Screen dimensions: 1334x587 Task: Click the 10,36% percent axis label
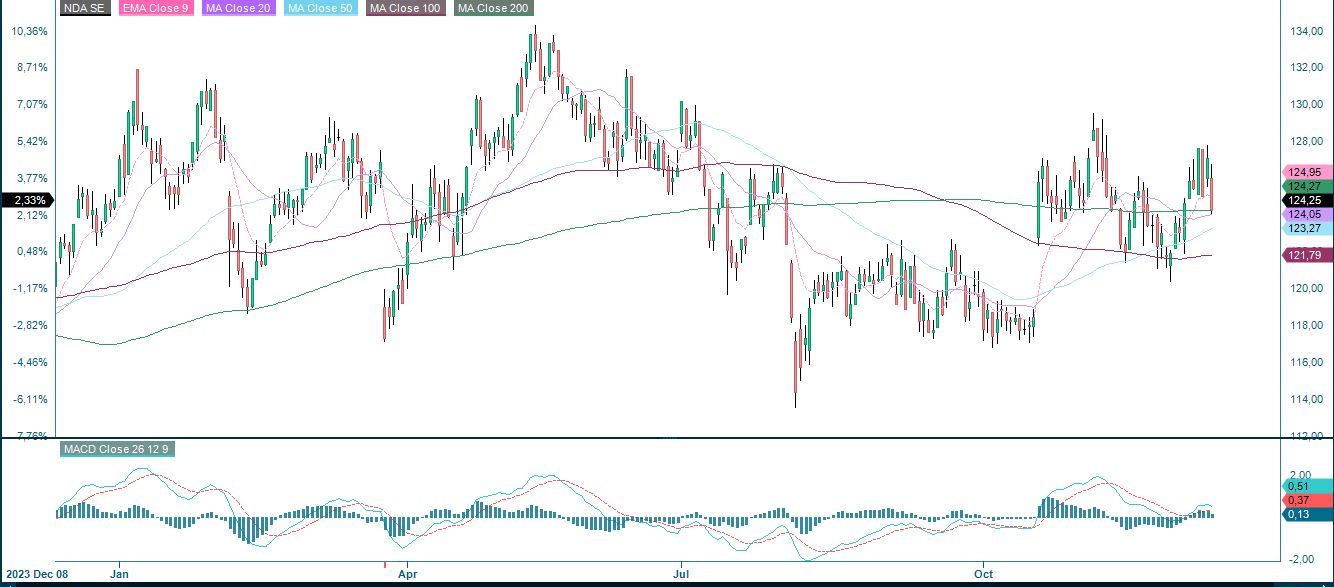29,31
